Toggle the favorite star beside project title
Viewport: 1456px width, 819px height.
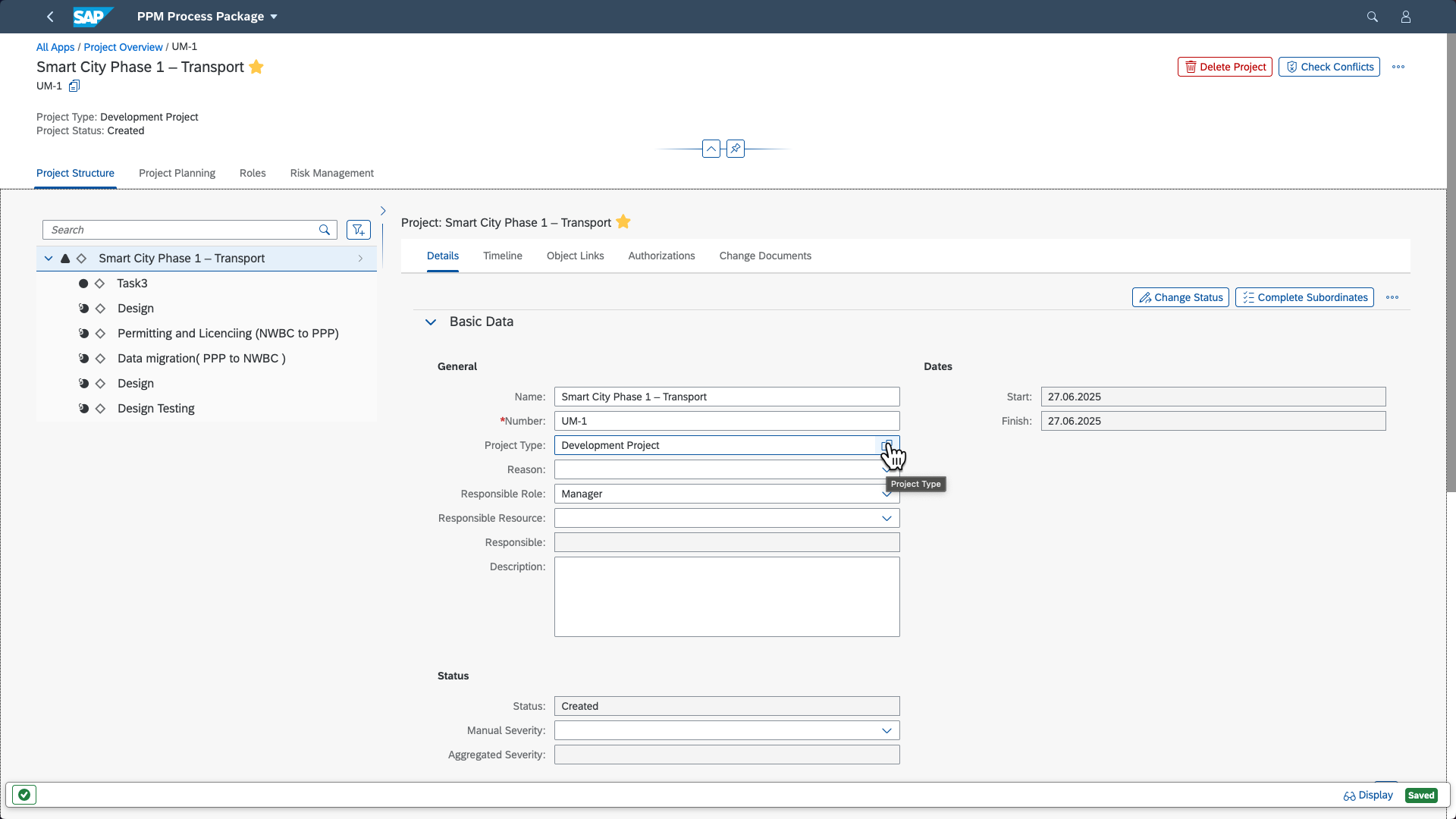pyautogui.click(x=256, y=67)
